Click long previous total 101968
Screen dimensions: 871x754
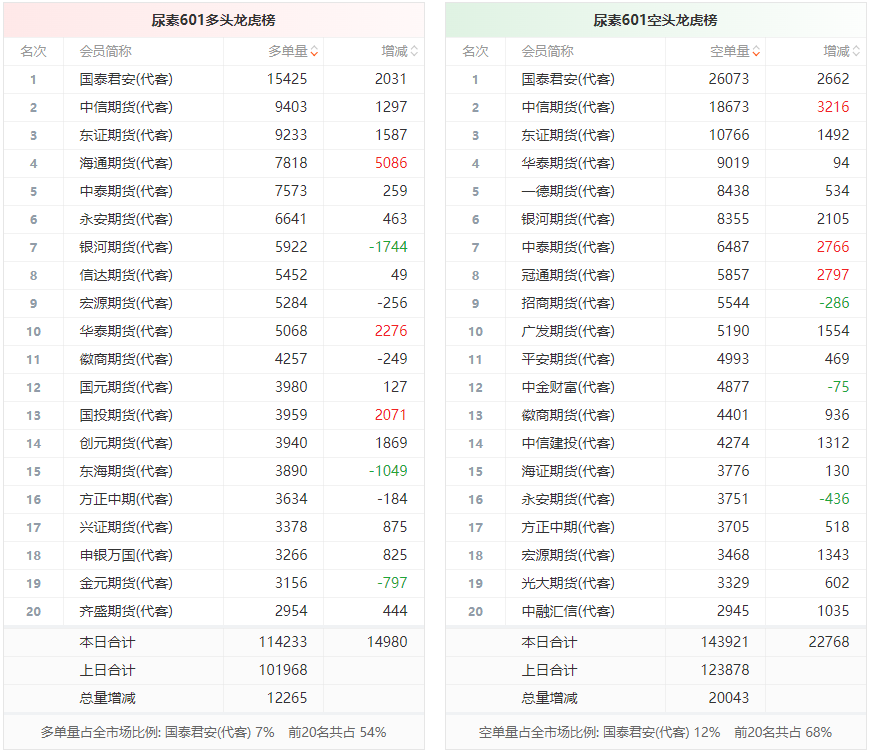tap(283, 671)
